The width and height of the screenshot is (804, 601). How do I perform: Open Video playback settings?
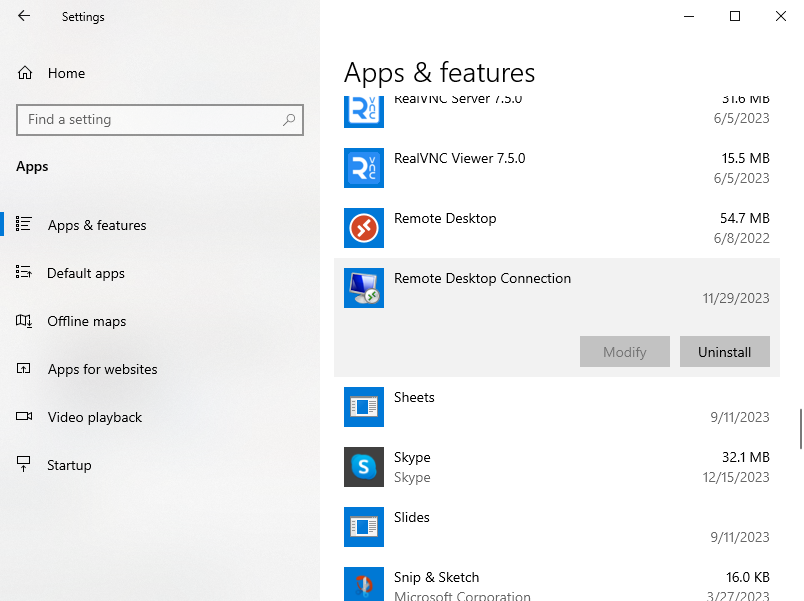click(x=95, y=417)
